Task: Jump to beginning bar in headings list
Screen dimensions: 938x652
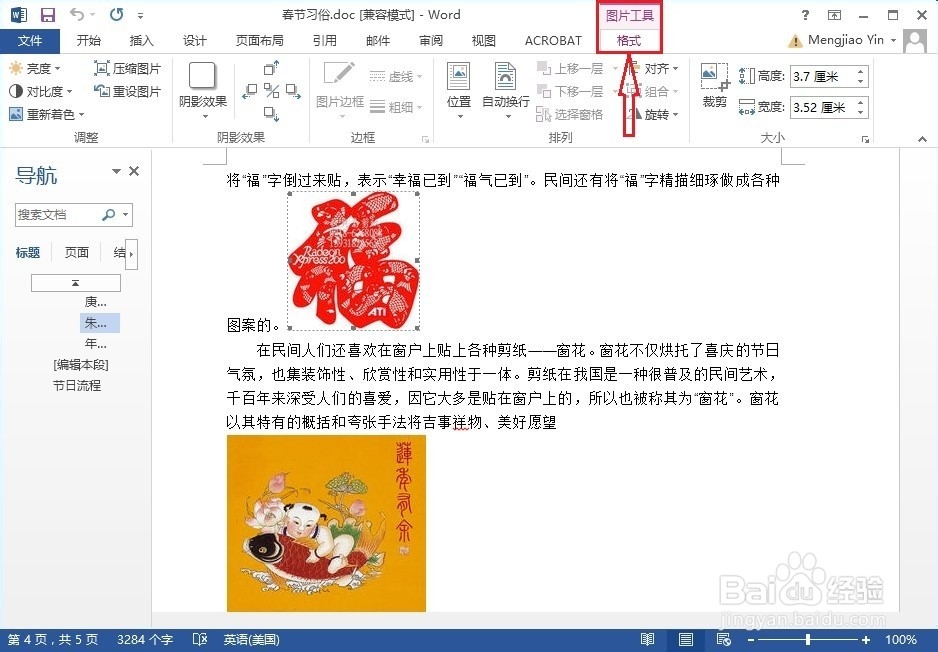Action: point(75,283)
